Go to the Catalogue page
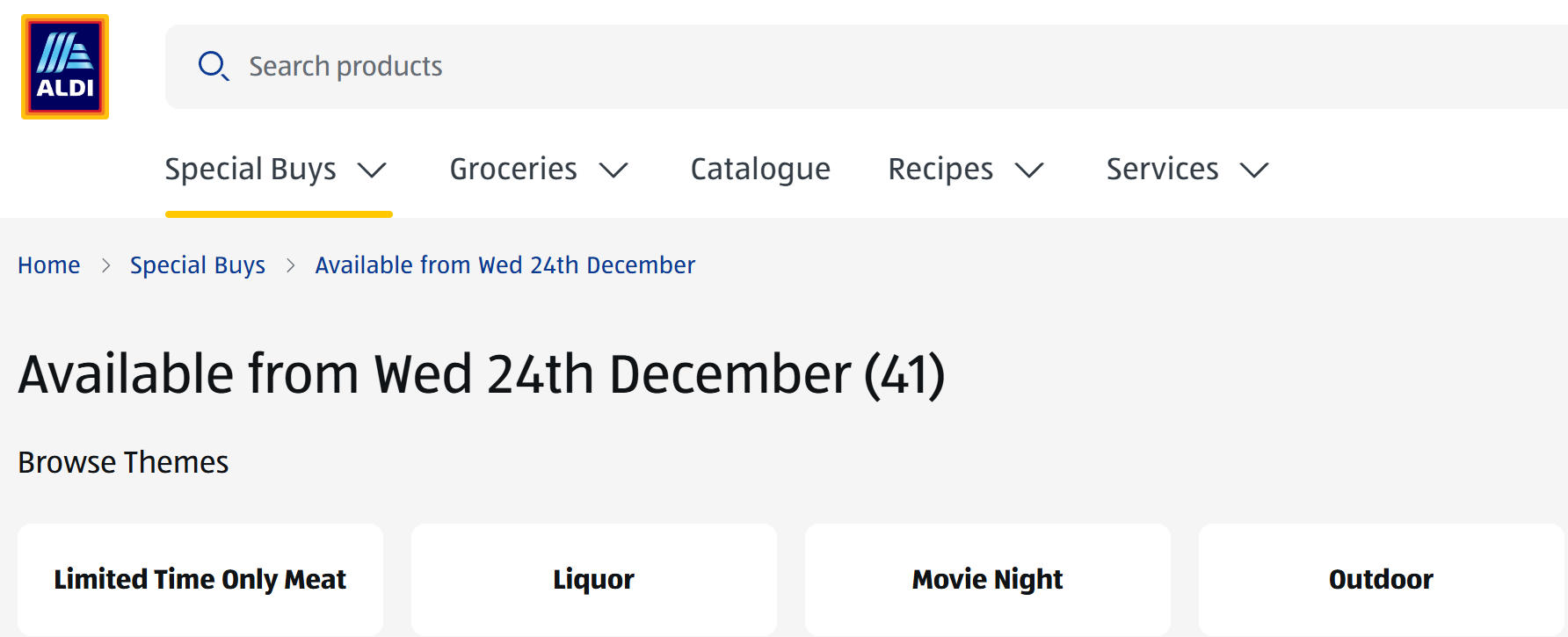1568x637 pixels. click(x=760, y=169)
